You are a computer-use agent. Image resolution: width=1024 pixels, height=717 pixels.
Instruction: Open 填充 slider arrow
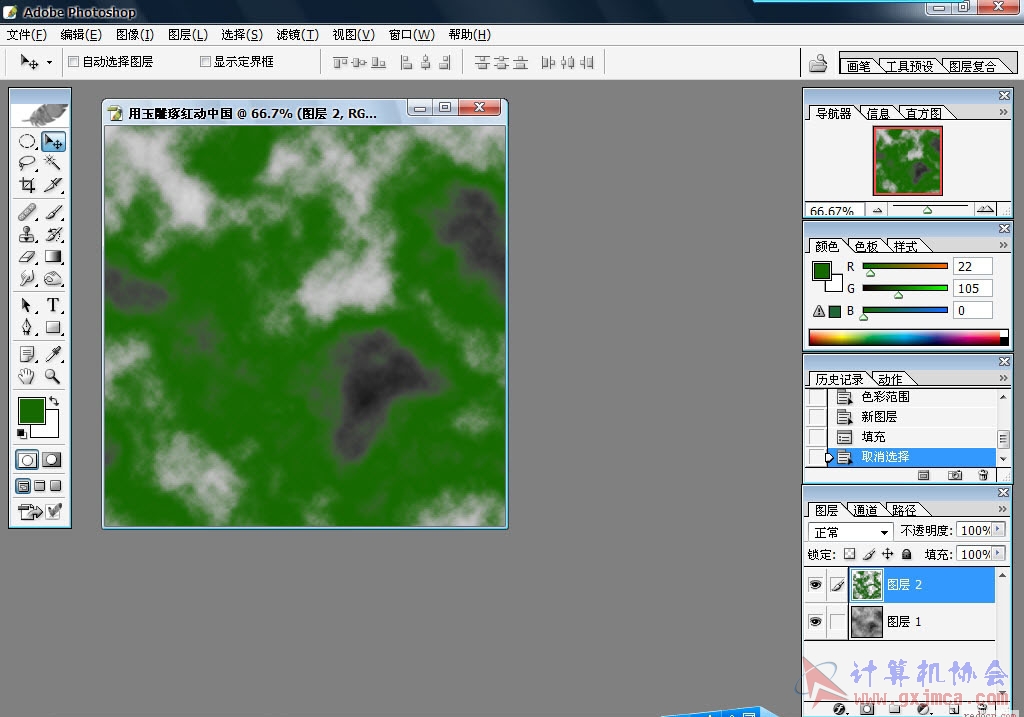tap(998, 554)
